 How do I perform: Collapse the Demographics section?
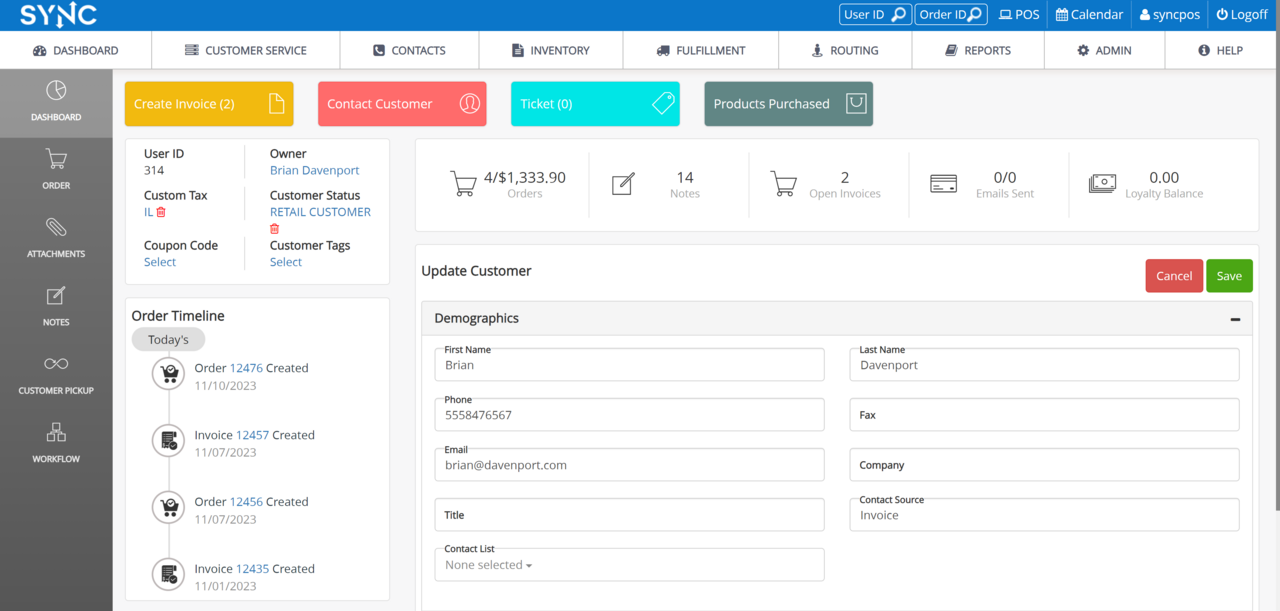coord(1235,318)
